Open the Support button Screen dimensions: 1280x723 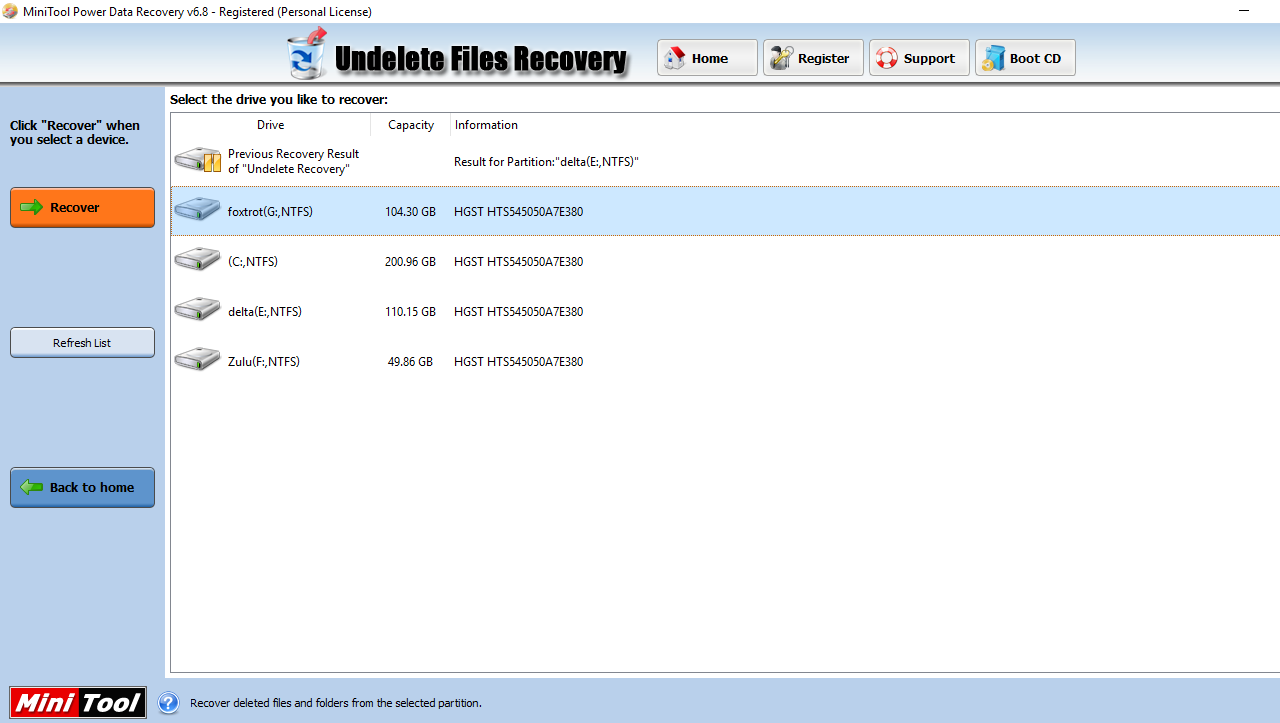click(x=919, y=58)
